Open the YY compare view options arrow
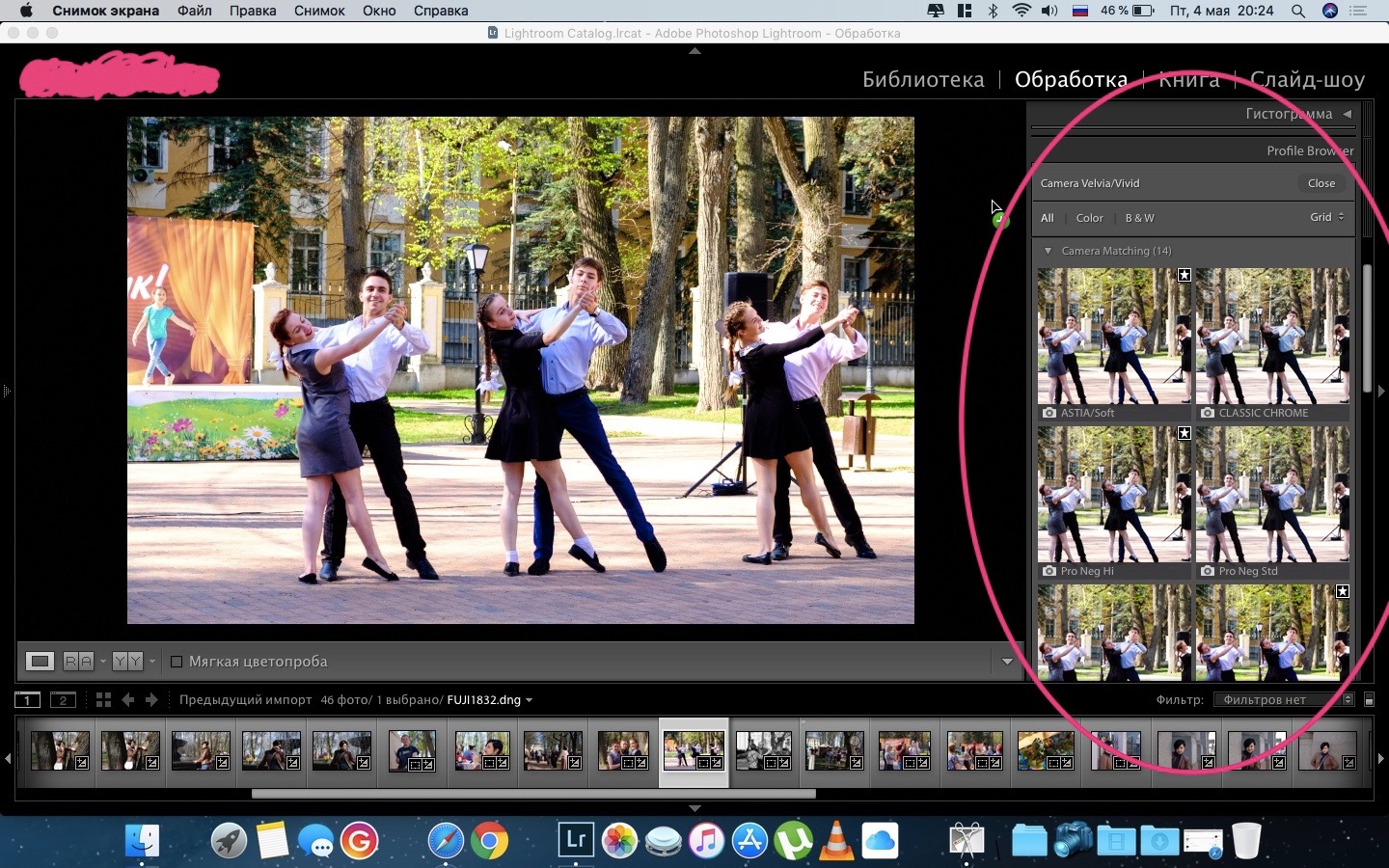 point(152,662)
